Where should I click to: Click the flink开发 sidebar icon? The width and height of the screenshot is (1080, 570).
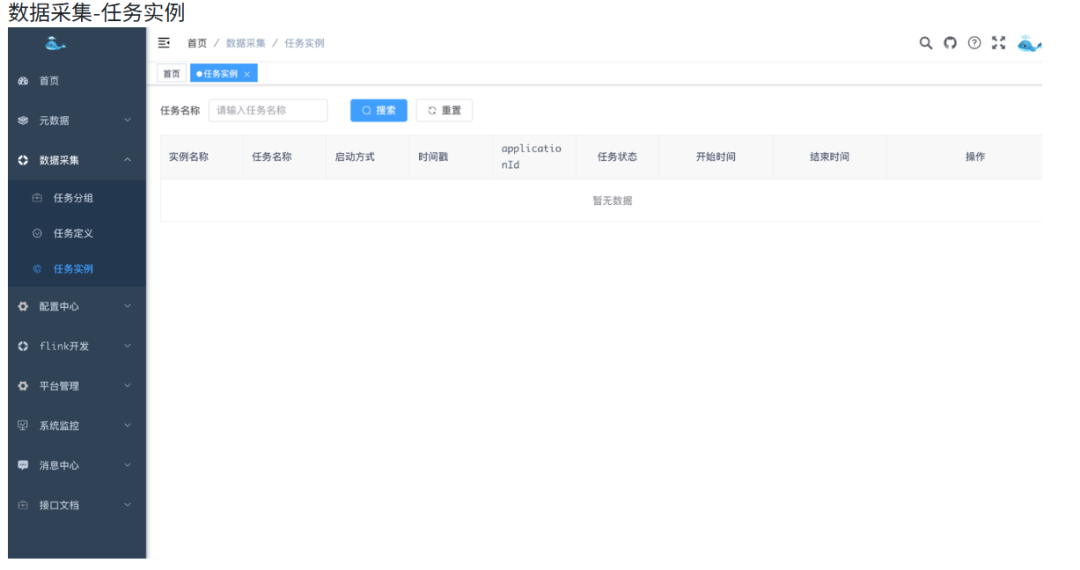(x=23, y=346)
